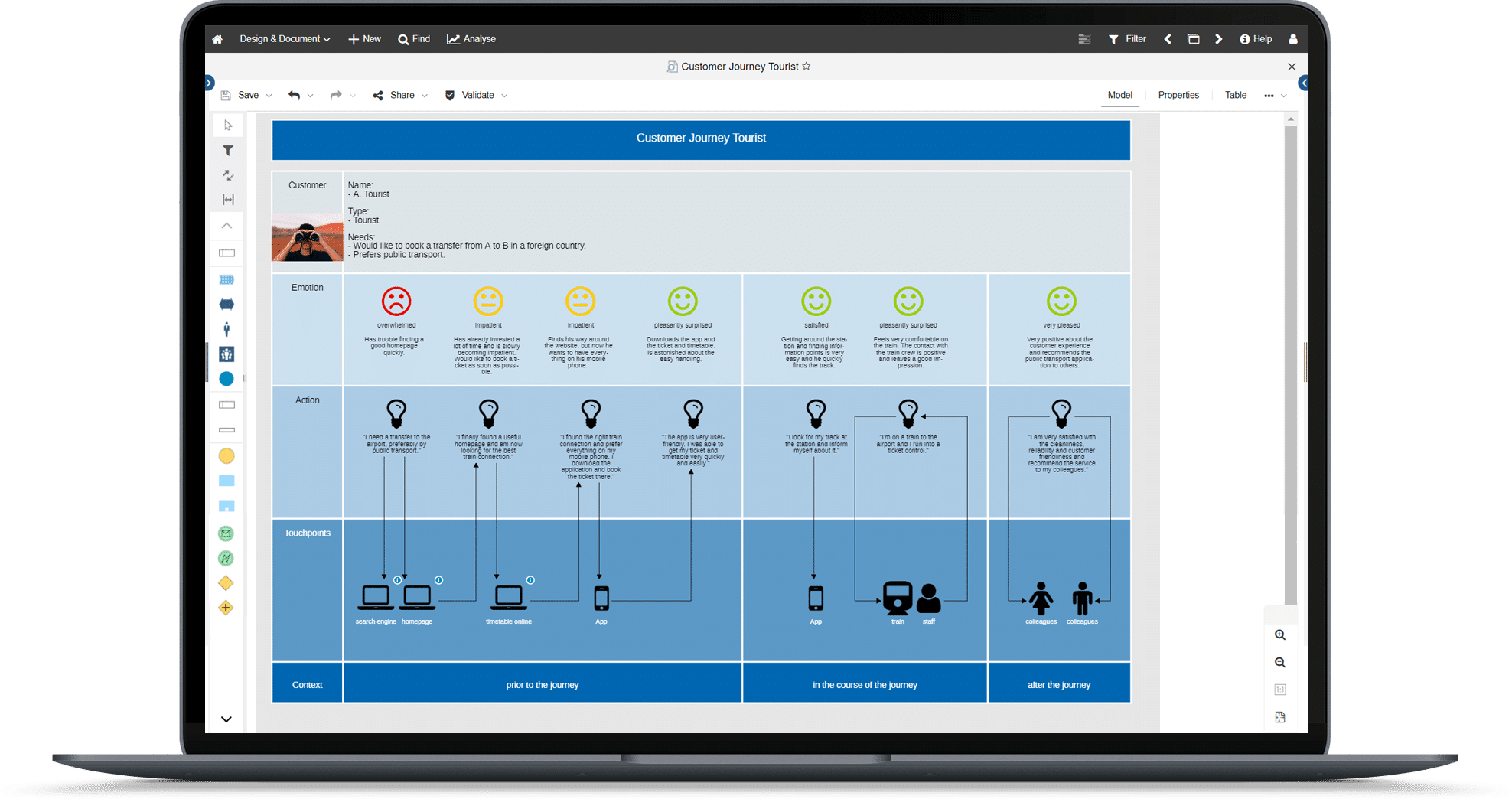Go to the Home page icon
This screenshot has height=799, width=1512.
click(x=217, y=39)
